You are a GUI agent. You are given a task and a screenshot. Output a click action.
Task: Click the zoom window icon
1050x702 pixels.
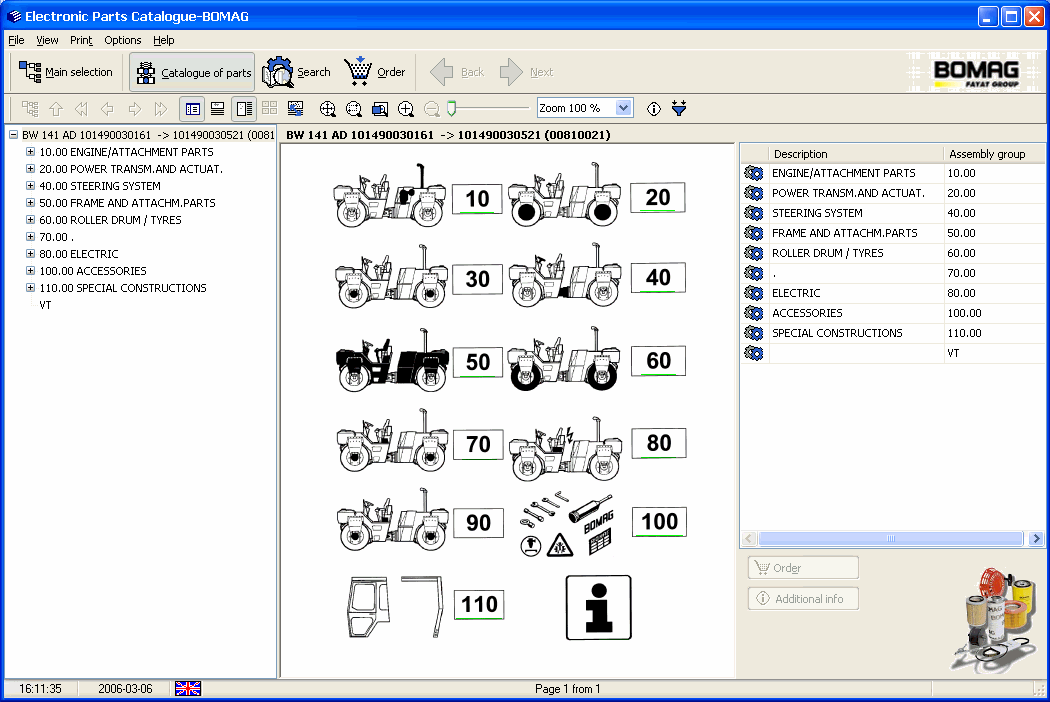[380, 109]
